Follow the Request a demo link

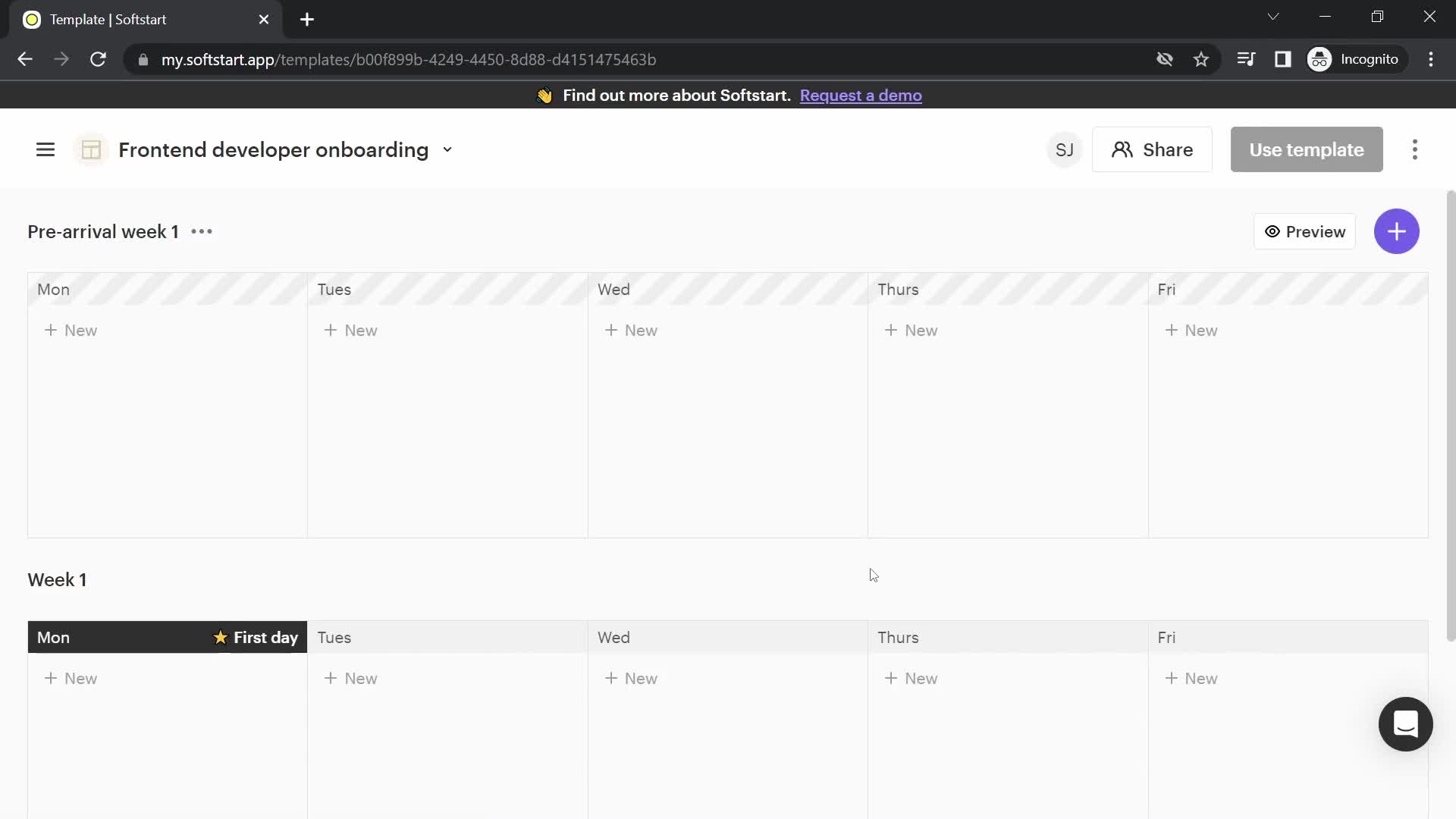(x=861, y=96)
